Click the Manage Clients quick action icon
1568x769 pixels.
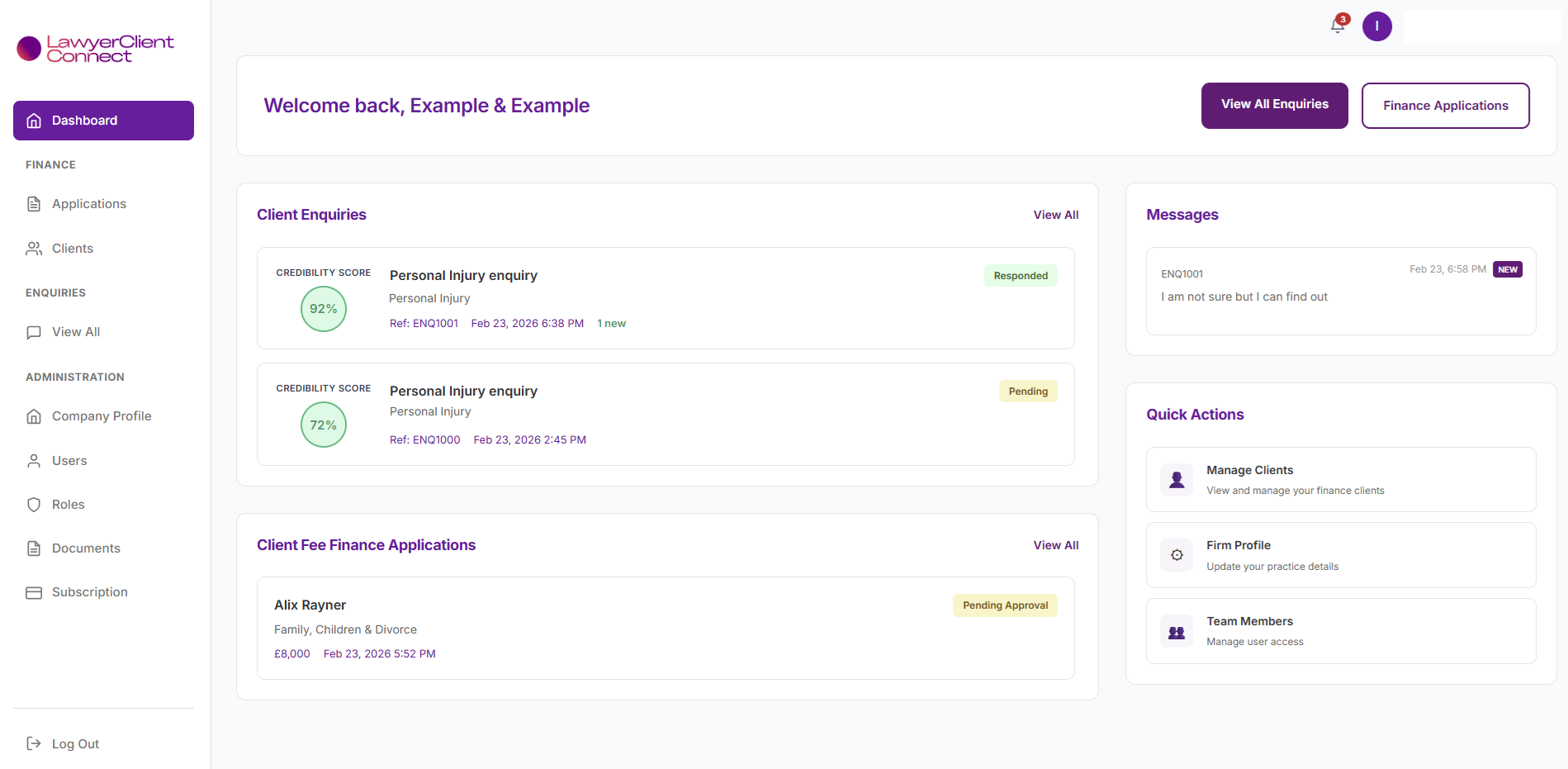1176,479
